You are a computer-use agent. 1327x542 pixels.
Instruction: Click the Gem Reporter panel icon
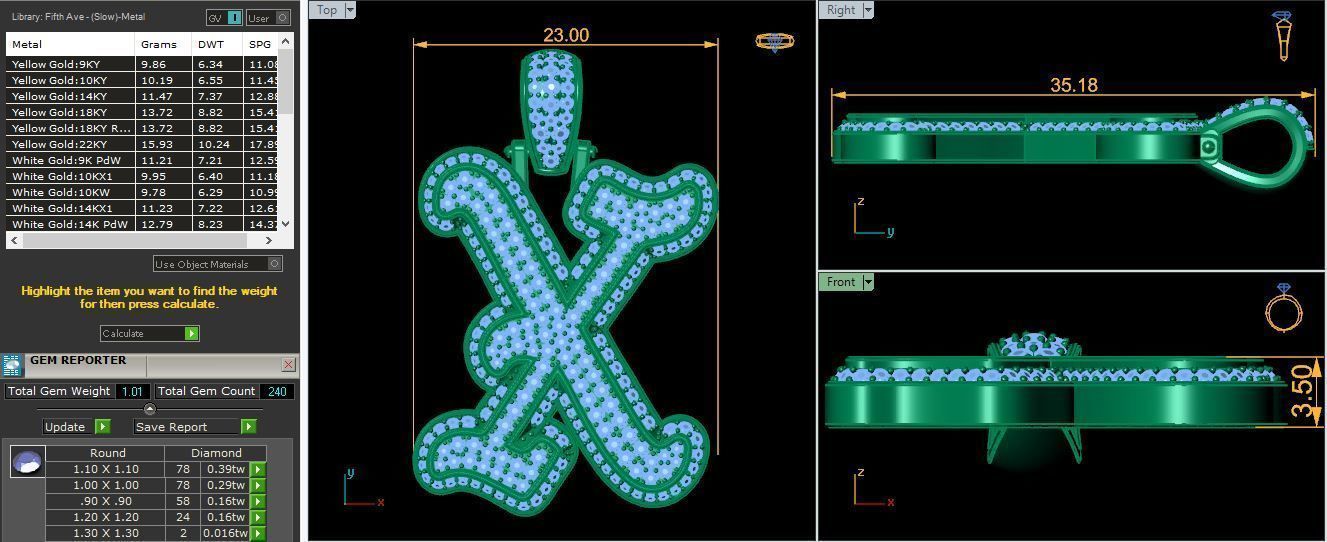pos(12,365)
